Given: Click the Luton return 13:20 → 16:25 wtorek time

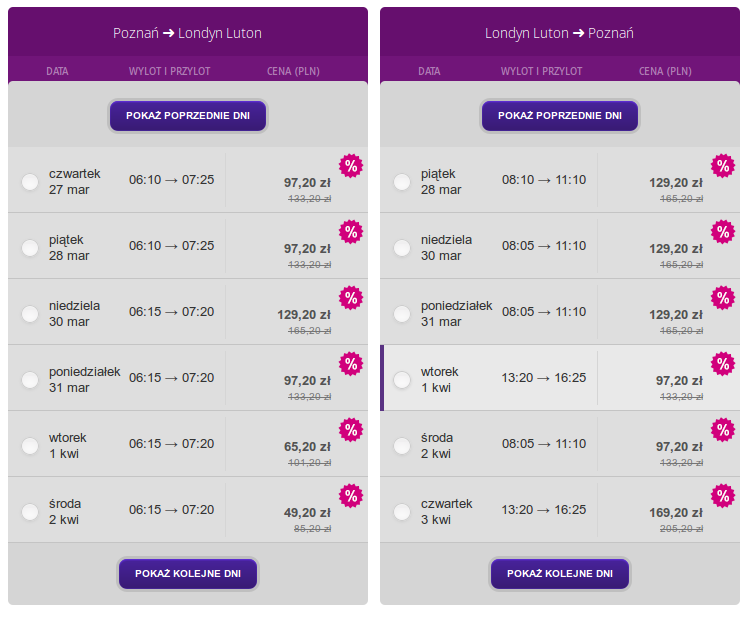Looking at the screenshot, I should (x=543, y=378).
